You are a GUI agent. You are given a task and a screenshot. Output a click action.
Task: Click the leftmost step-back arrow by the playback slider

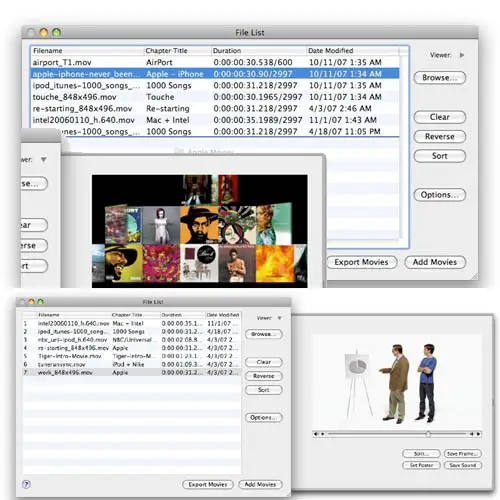tap(315, 434)
